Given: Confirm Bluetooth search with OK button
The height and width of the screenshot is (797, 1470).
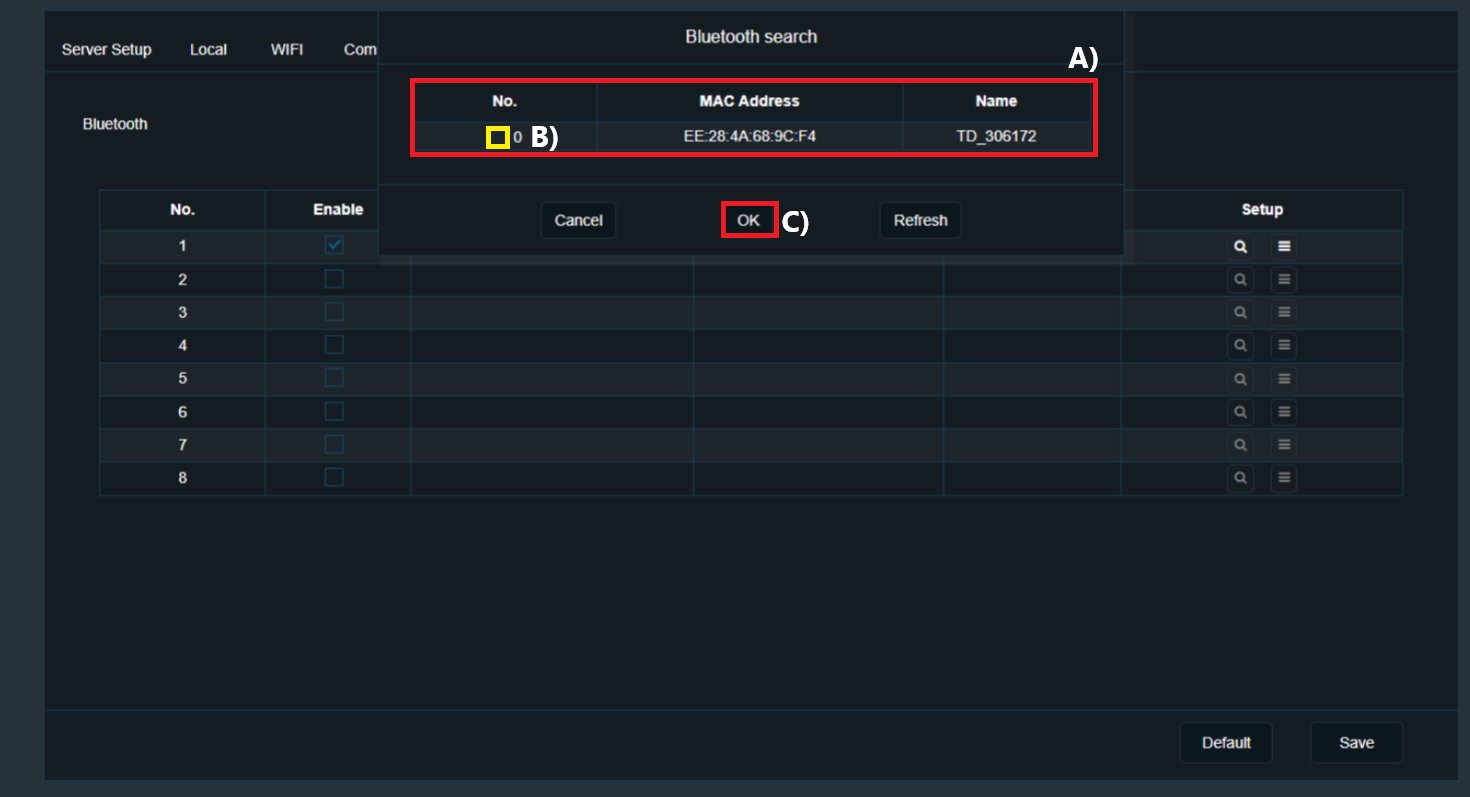Looking at the screenshot, I should pyautogui.click(x=749, y=220).
